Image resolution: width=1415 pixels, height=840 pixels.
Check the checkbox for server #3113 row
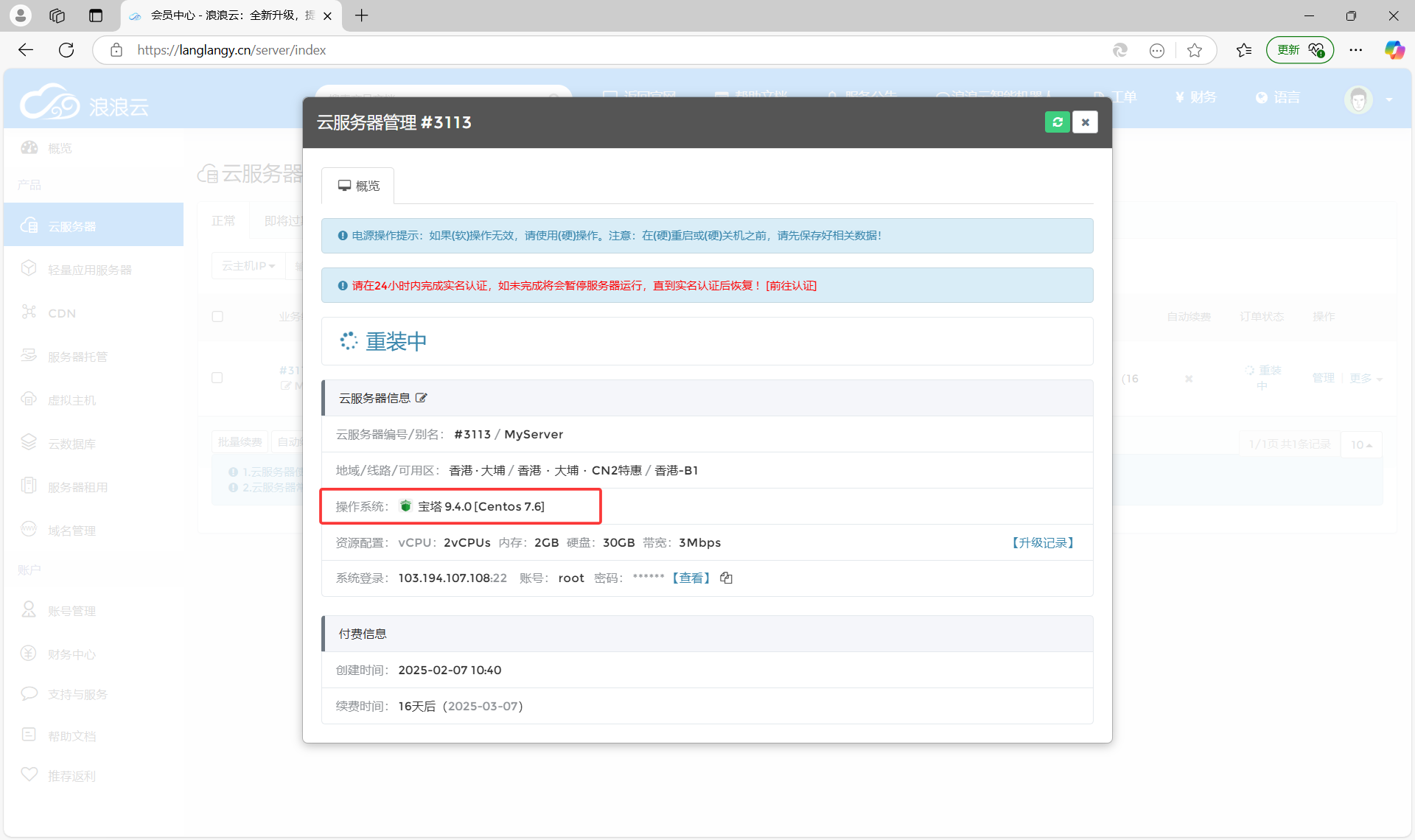coord(217,377)
